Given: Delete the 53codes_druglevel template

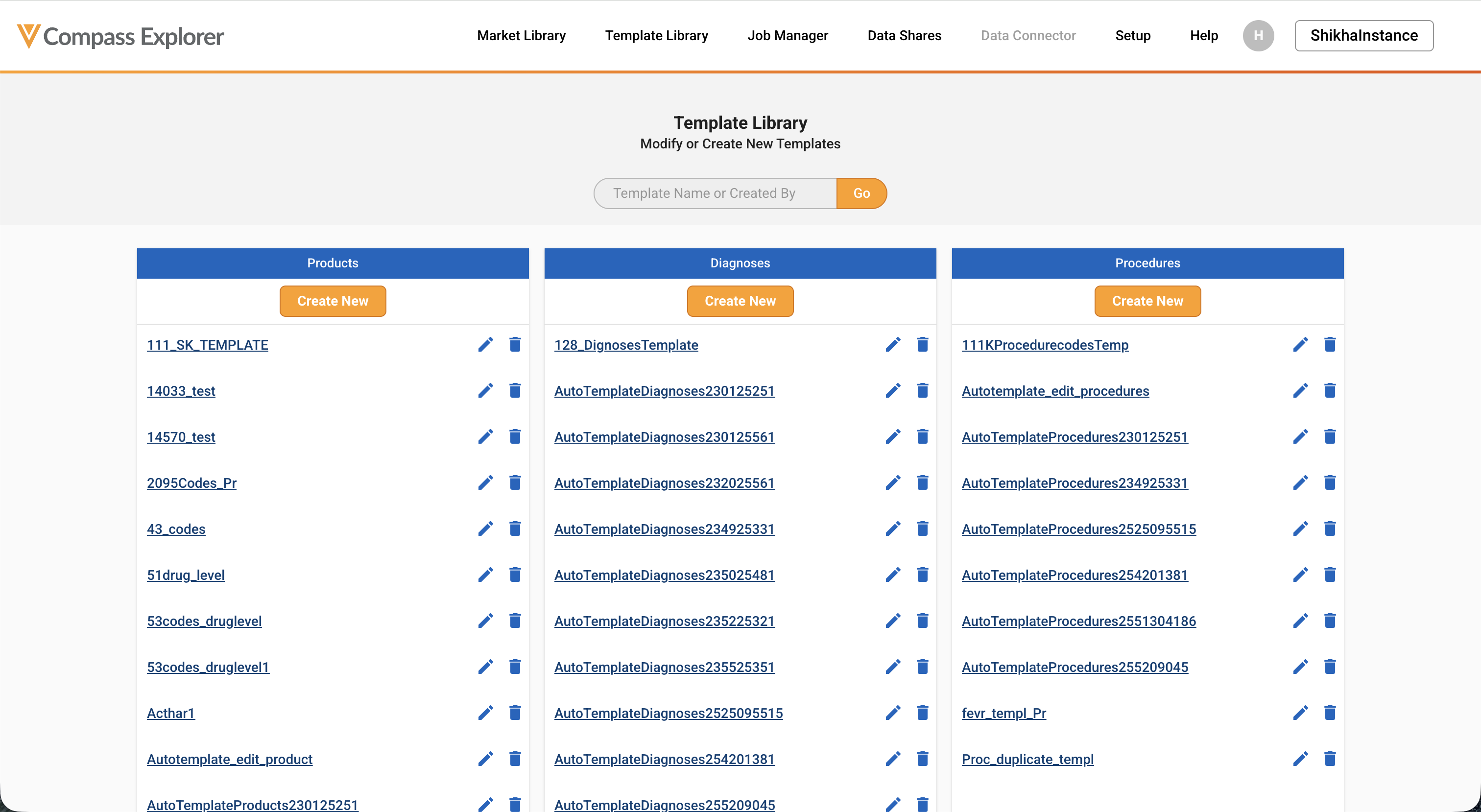Looking at the screenshot, I should coord(515,621).
